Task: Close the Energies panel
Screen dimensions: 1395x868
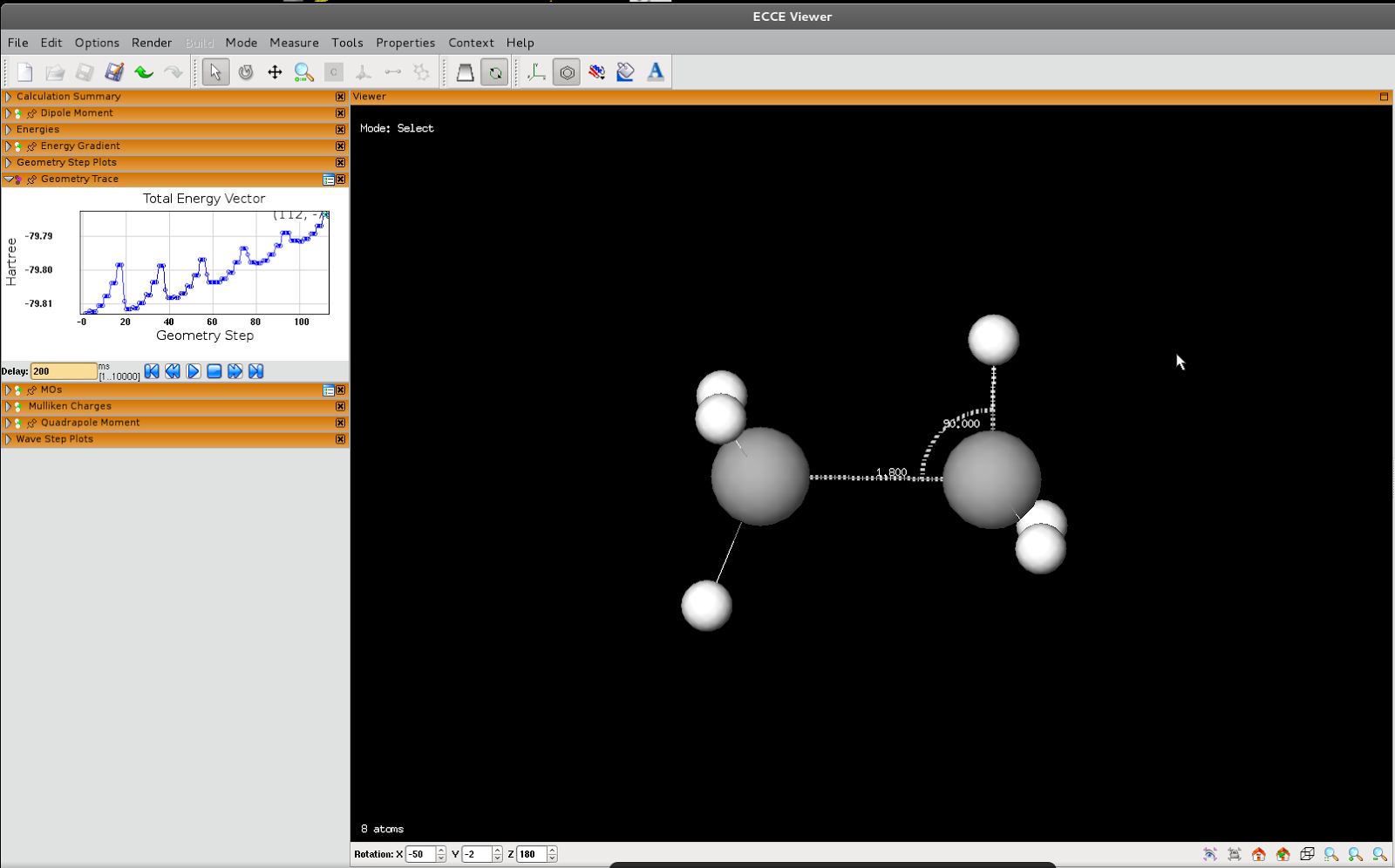Action: tap(340, 130)
